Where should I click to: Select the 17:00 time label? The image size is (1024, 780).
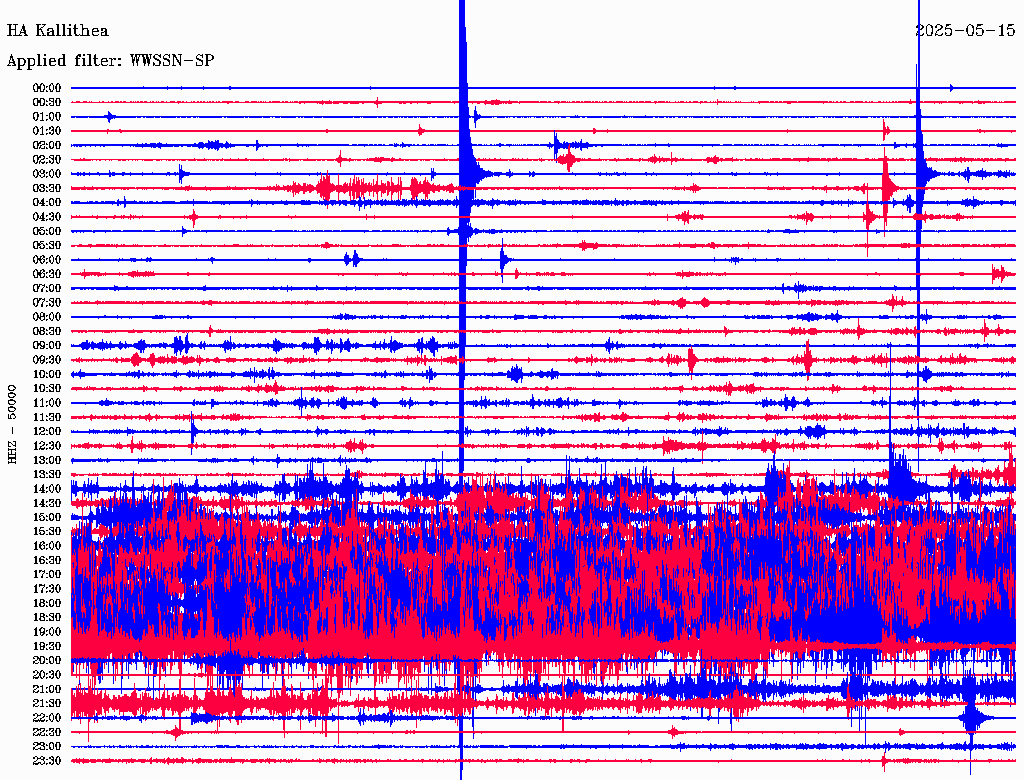[x=47, y=575]
